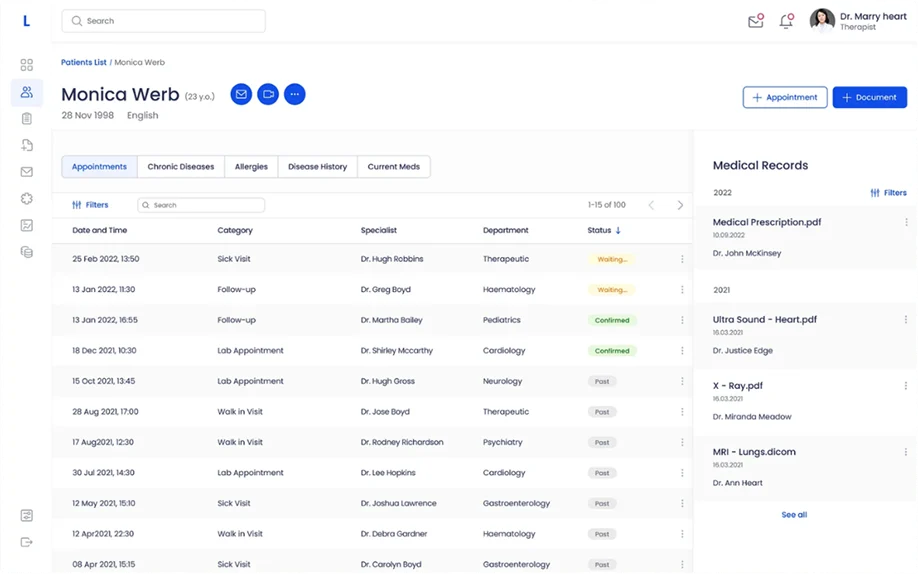
Task: Open notifications bell in top bar
Action: pos(786,21)
